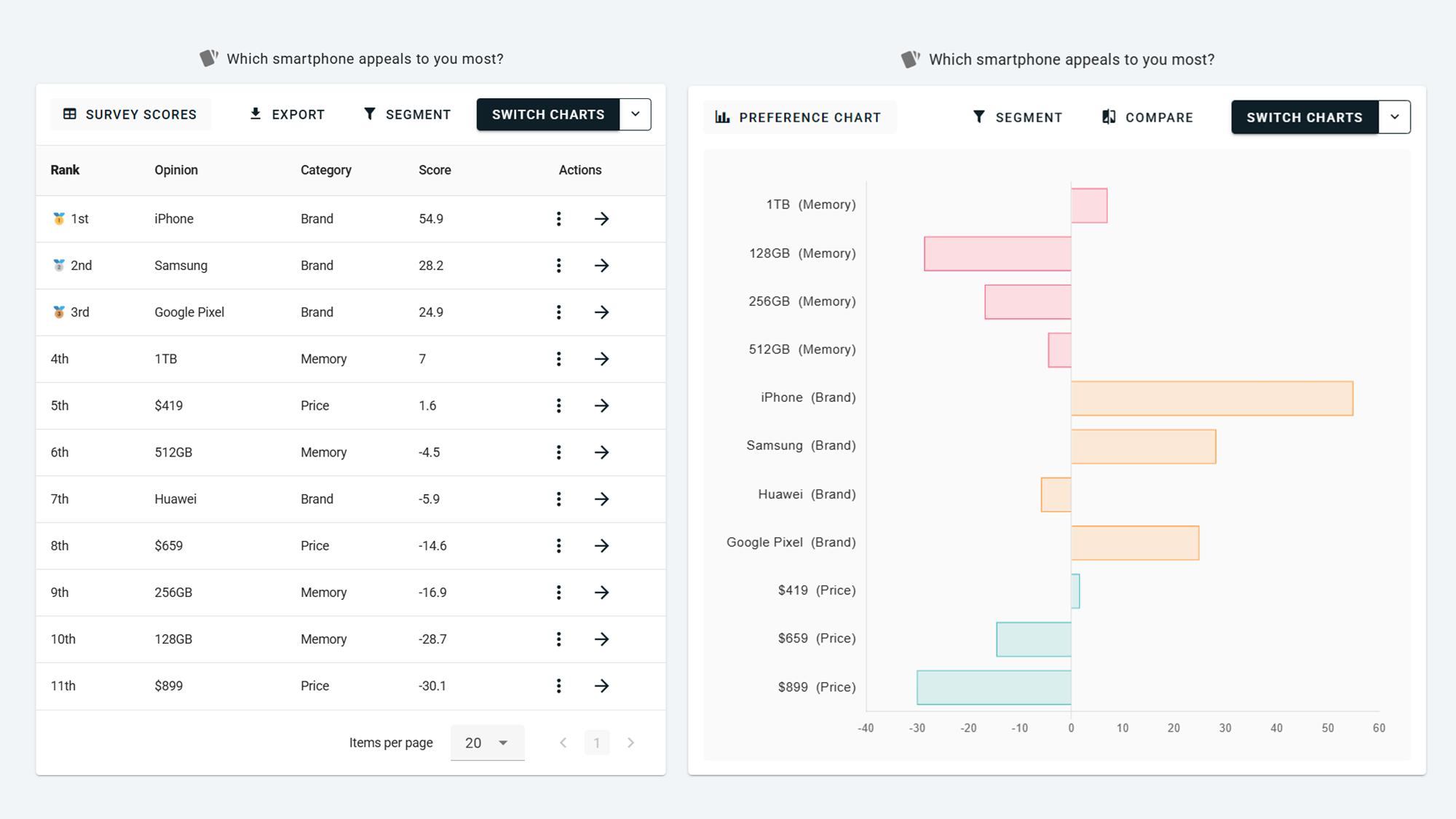Expand Switch Charts dropdown arrow in preference chart panel

1394,117
